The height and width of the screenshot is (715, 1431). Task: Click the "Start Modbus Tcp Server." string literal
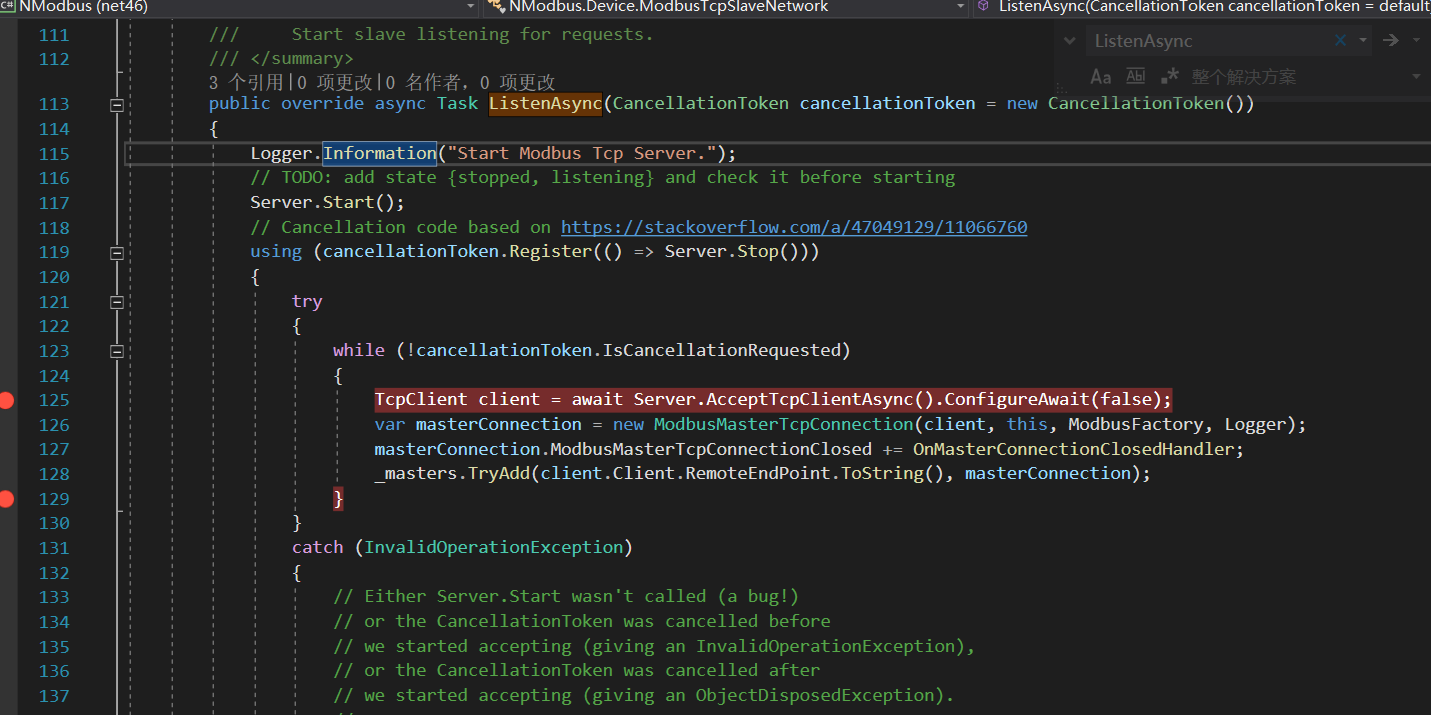(582, 153)
